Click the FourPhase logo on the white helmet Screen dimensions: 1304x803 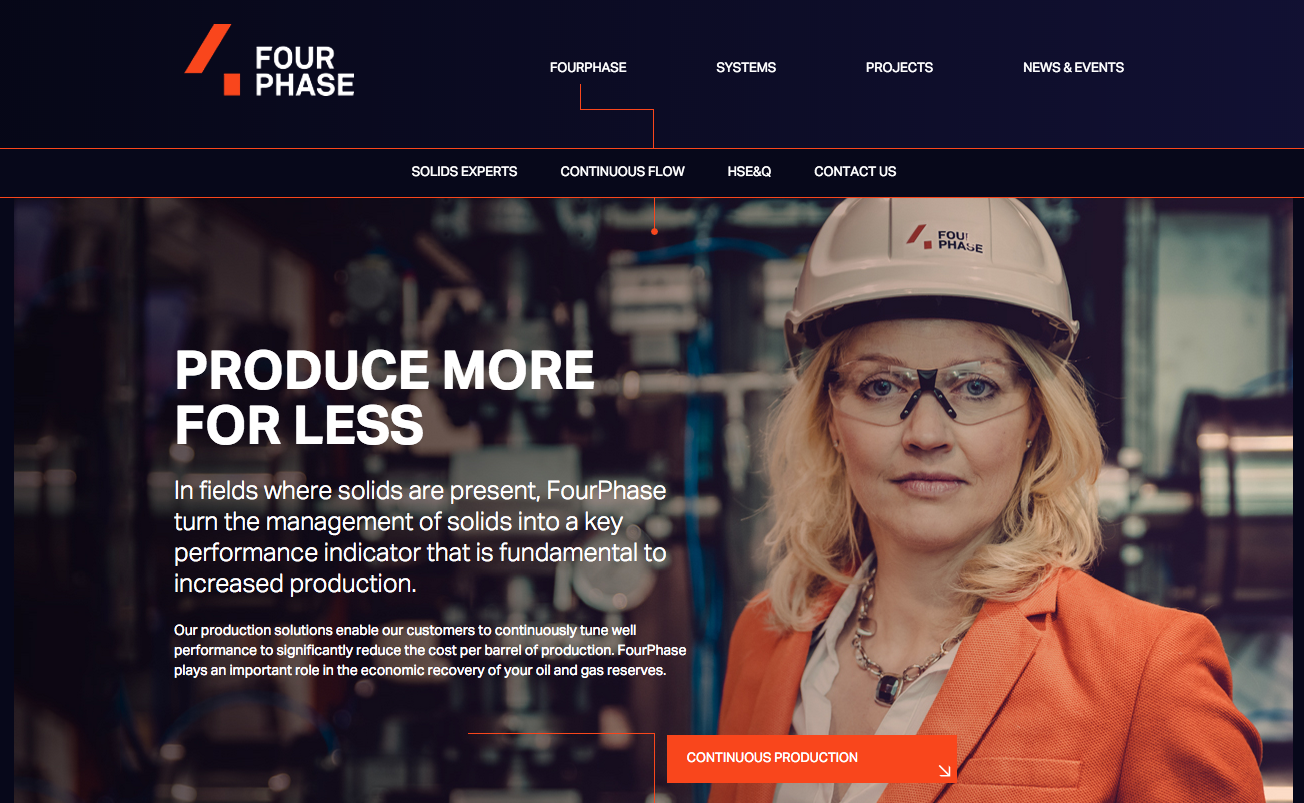945,239
